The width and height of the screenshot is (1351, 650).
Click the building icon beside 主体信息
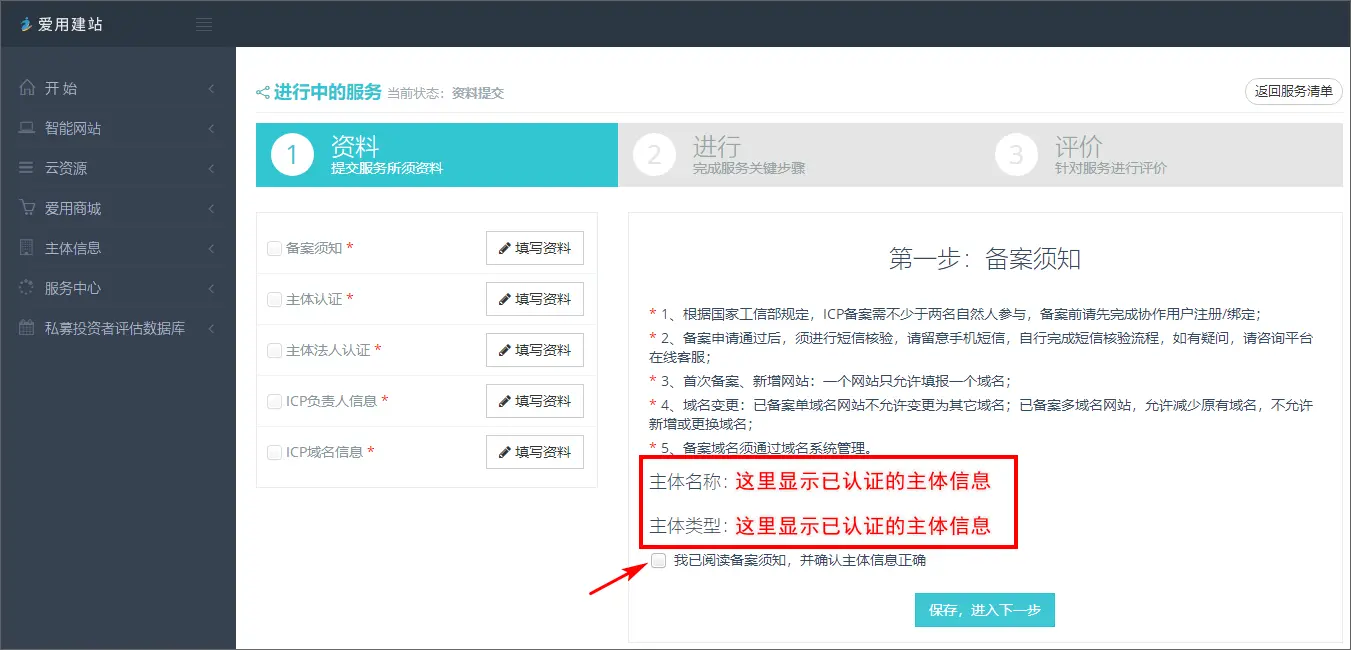click(x=27, y=248)
